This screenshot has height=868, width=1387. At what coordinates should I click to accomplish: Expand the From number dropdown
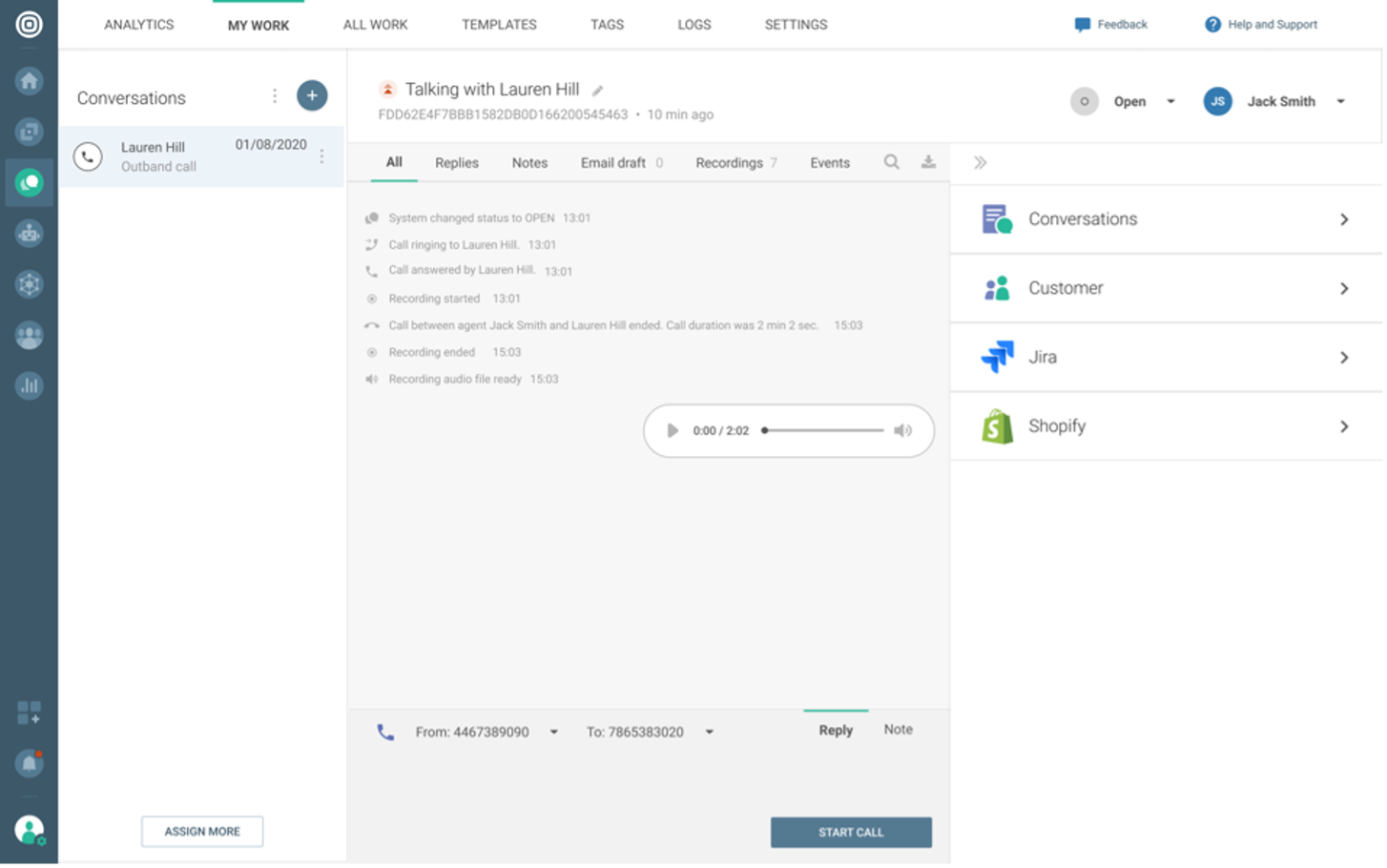[x=553, y=733]
